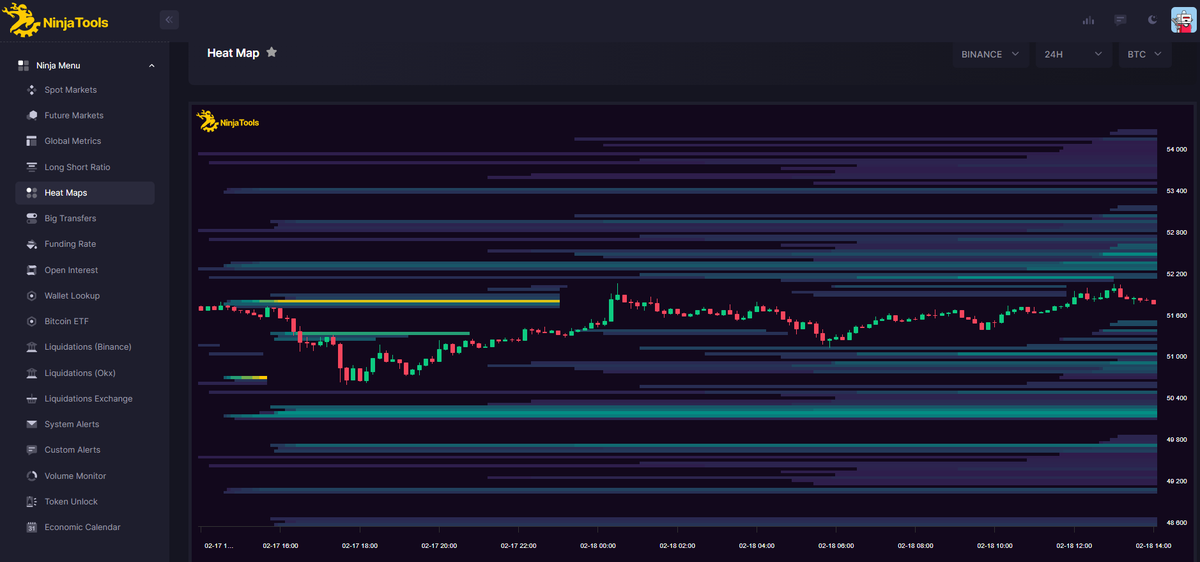Click the Liquidations (Okx) bank icon
The width and height of the screenshot is (1200, 562).
click(x=32, y=373)
